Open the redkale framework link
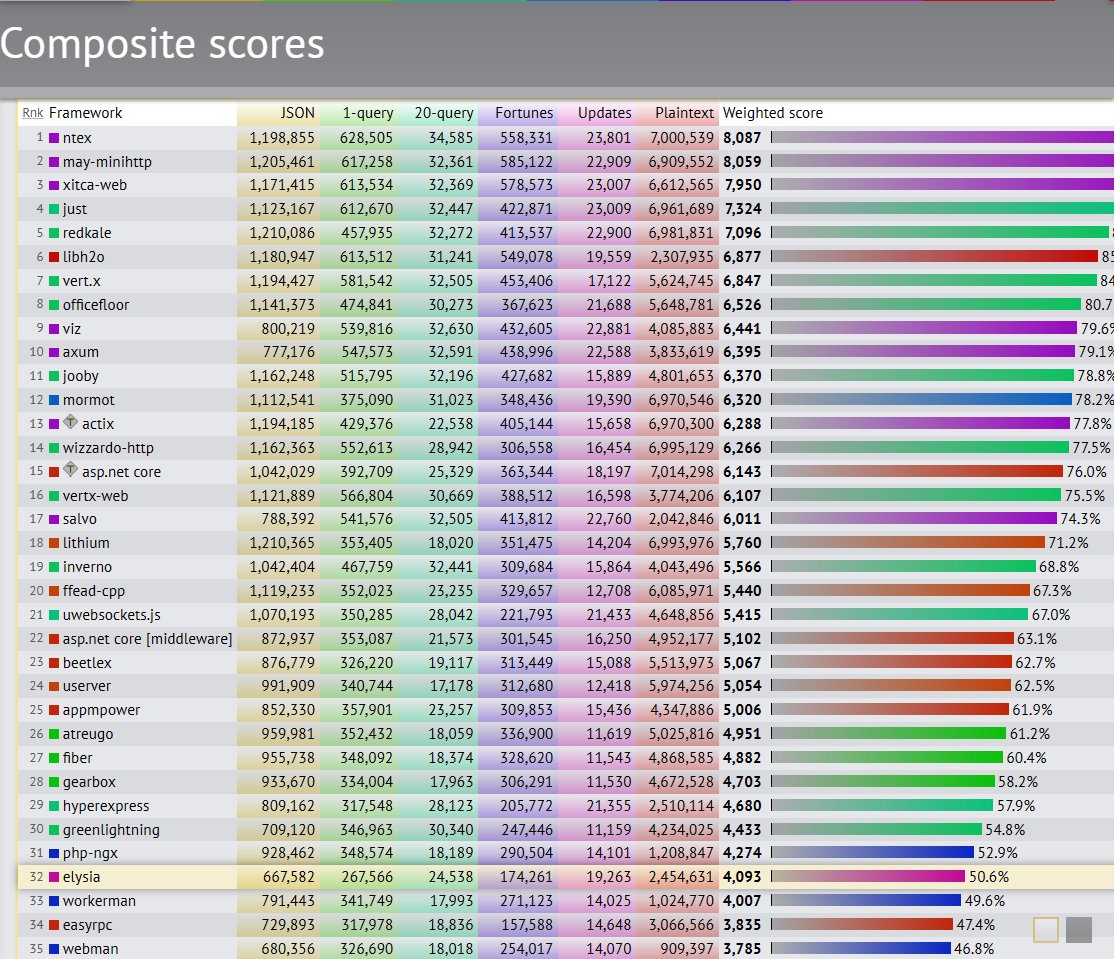 tap(87, 233)
